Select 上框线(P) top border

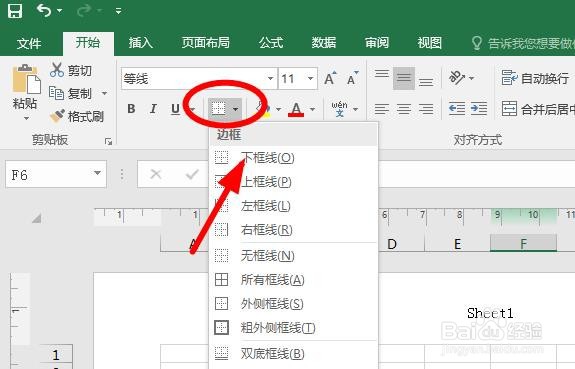(x=293, y=182)
